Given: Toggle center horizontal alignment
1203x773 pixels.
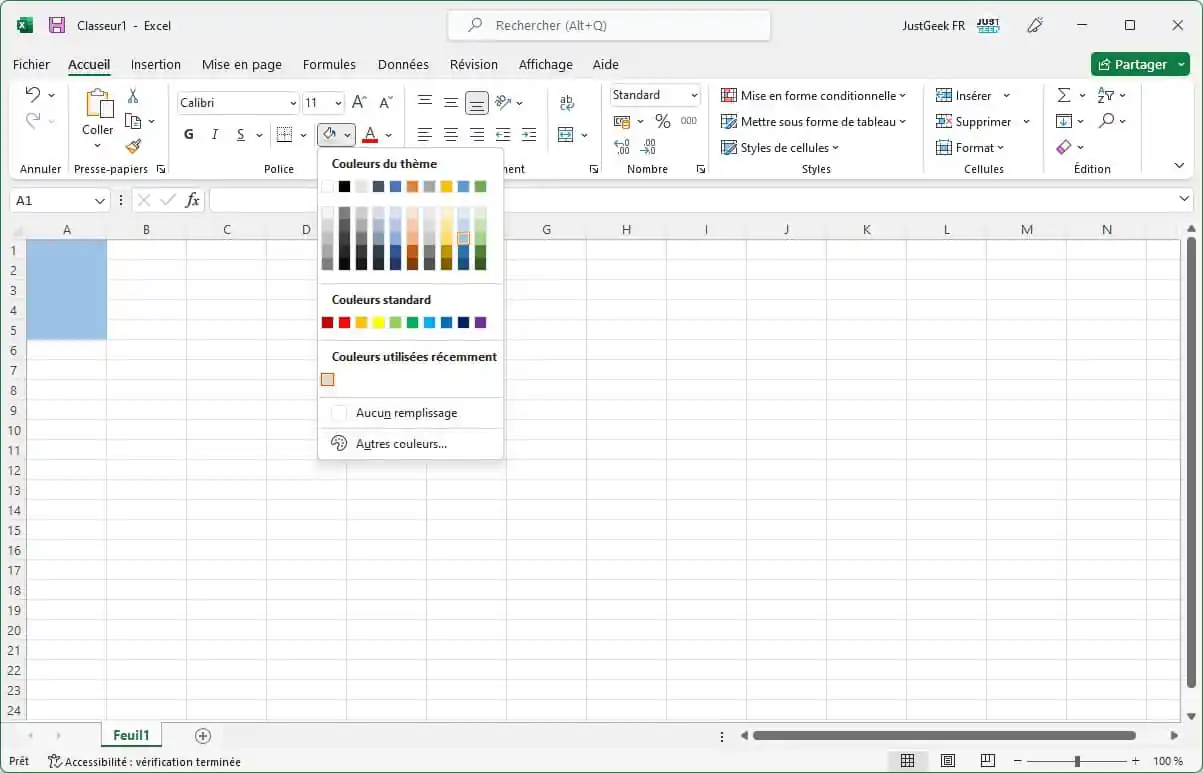Looking at the screenshot, I should click(451, 134).
